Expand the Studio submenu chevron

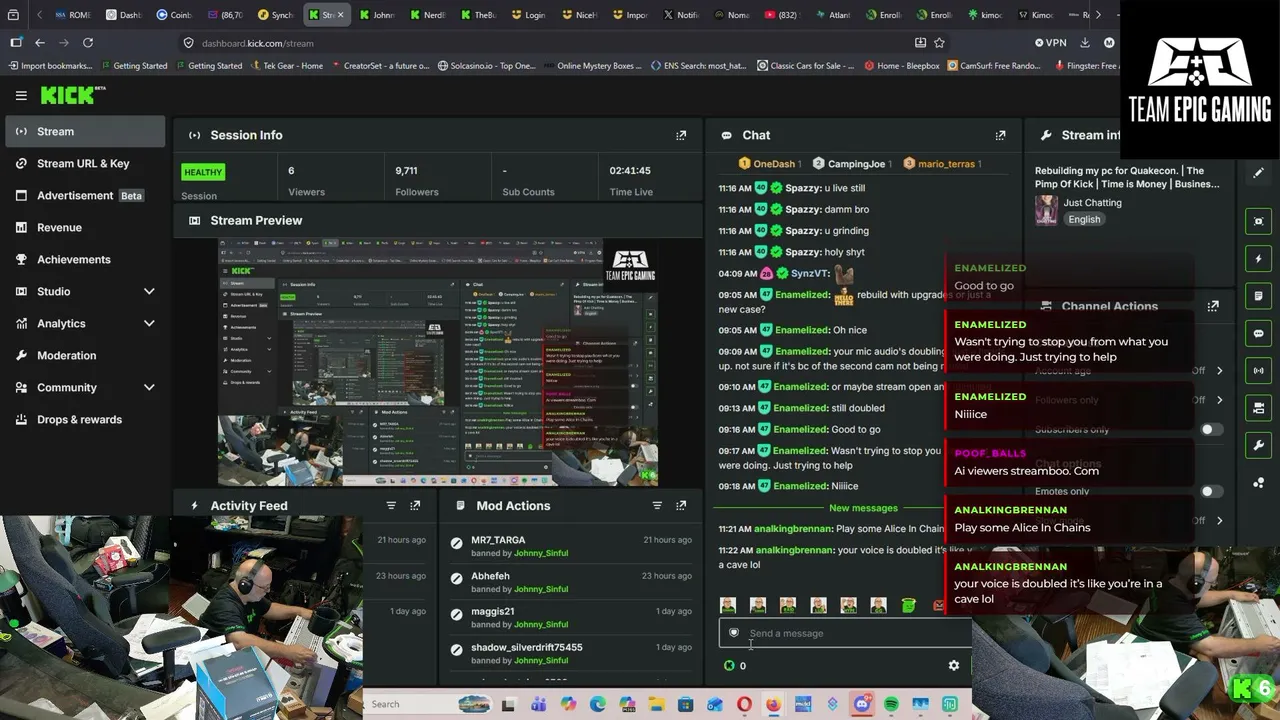149,291
